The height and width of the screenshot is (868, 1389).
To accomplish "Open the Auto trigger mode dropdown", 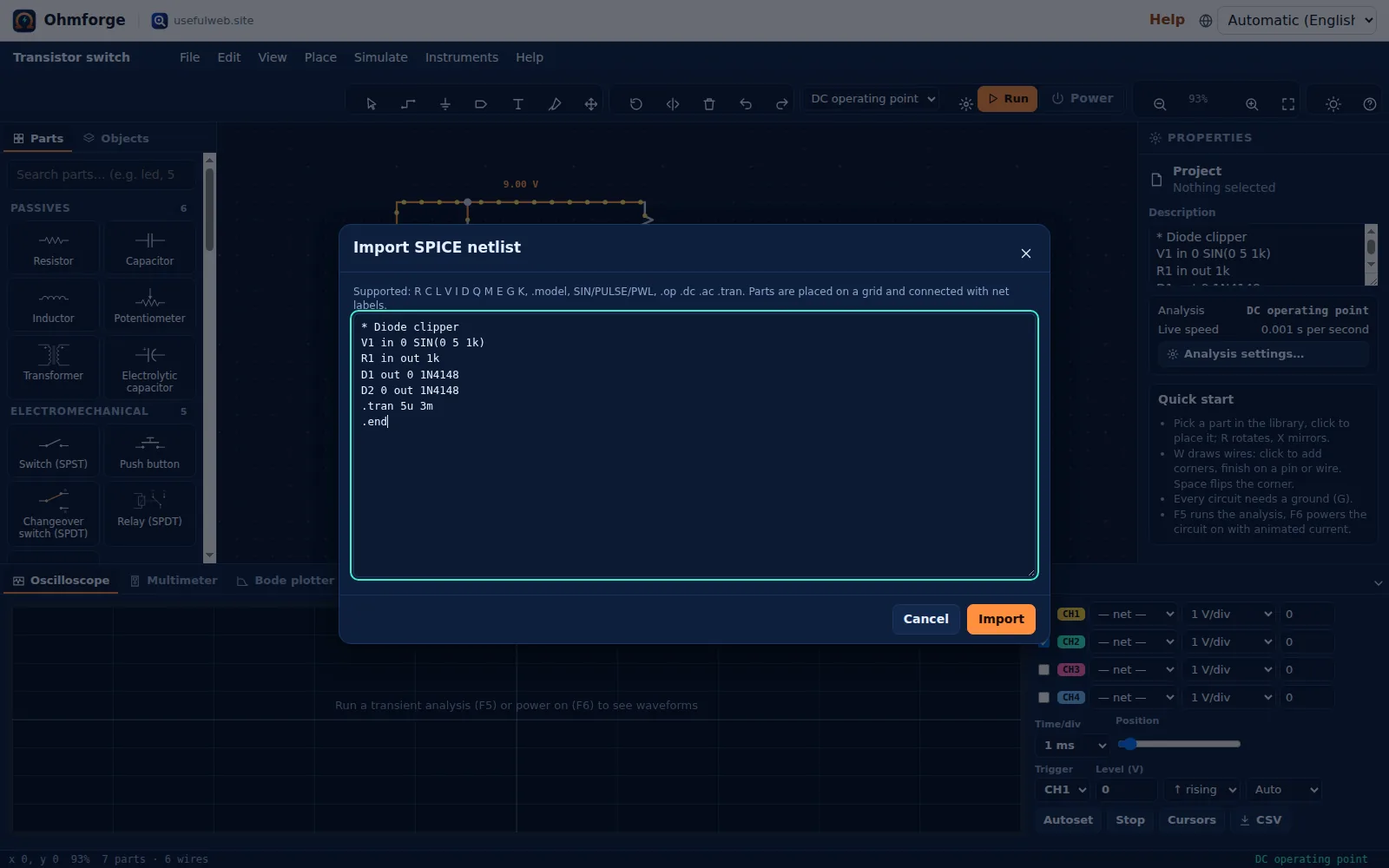I will point(1285,789).
